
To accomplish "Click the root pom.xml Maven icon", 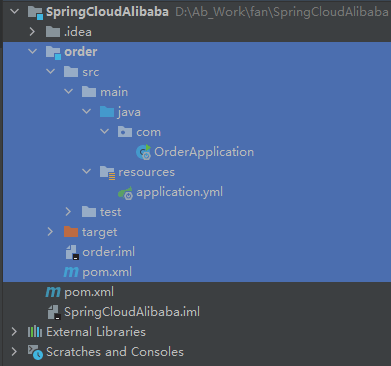I will pos(53,292).
